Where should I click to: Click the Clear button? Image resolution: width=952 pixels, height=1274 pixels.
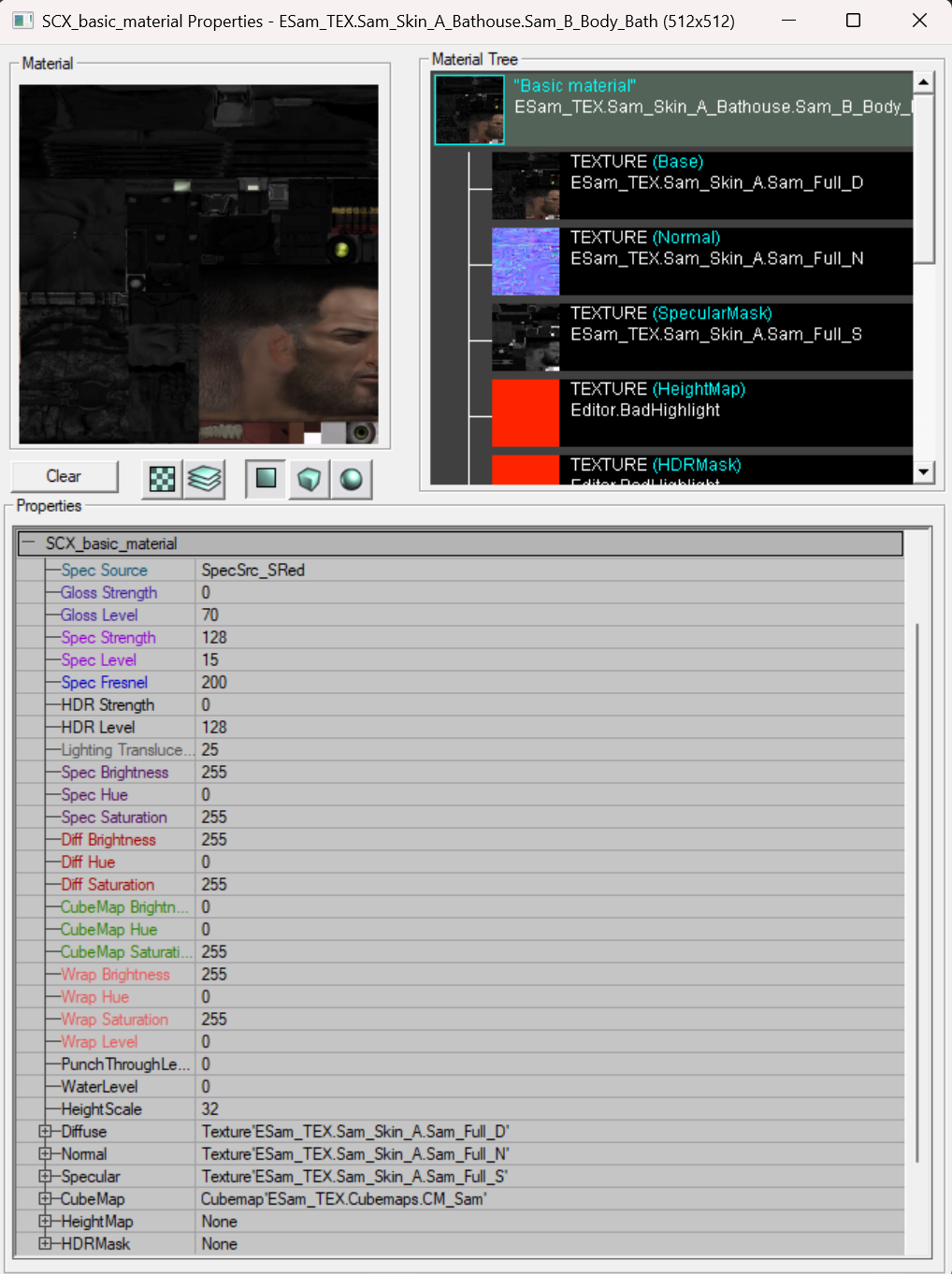65,476
